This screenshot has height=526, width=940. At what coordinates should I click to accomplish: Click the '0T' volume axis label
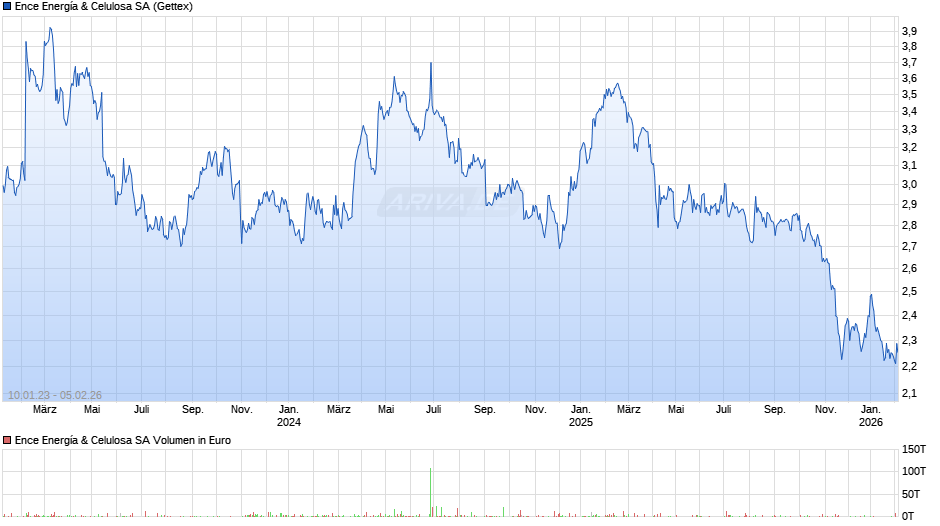click(908, 516)
